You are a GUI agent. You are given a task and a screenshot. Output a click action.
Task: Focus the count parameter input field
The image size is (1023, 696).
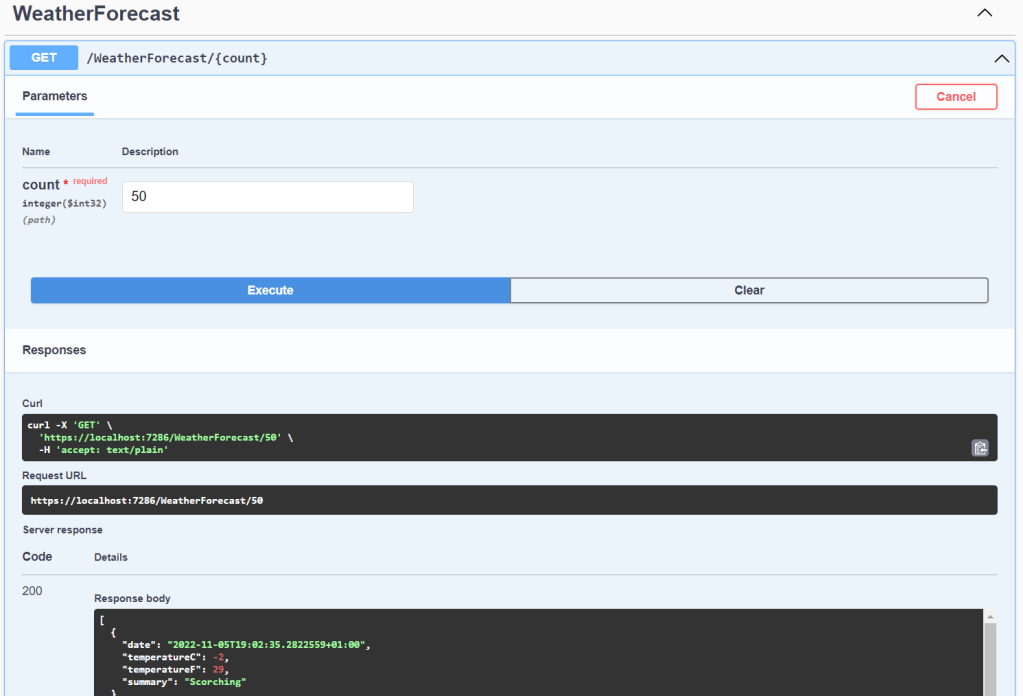click(x=267, y=197)
